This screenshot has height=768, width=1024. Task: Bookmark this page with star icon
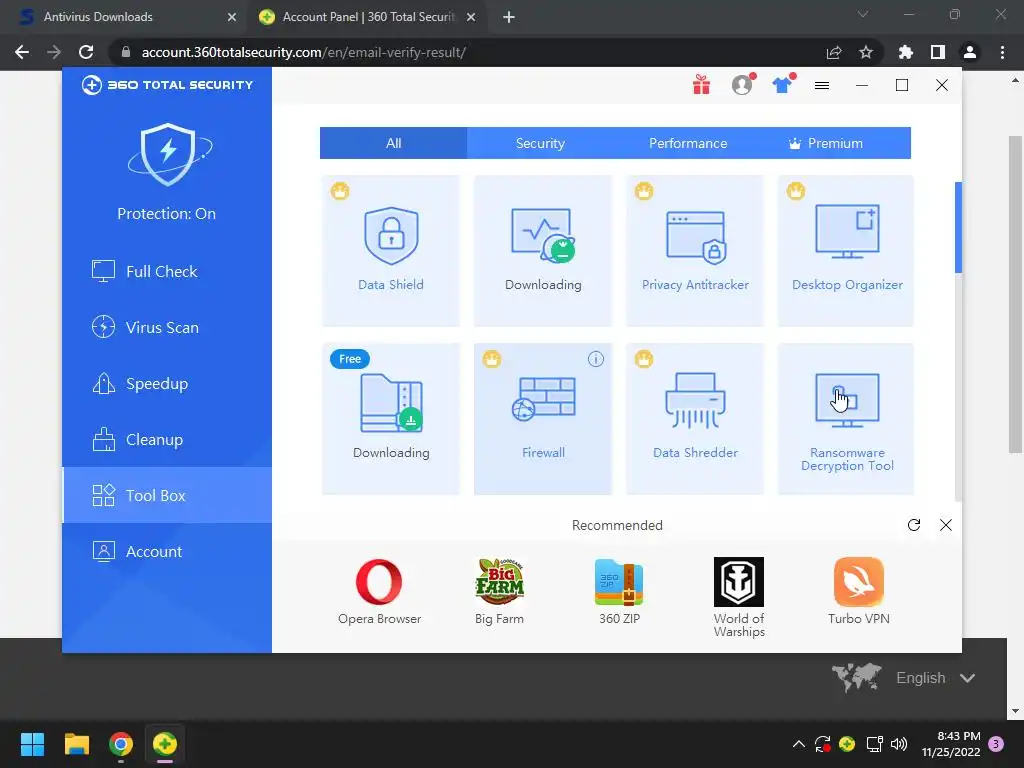pyautogui.click(x=865, y=52)
